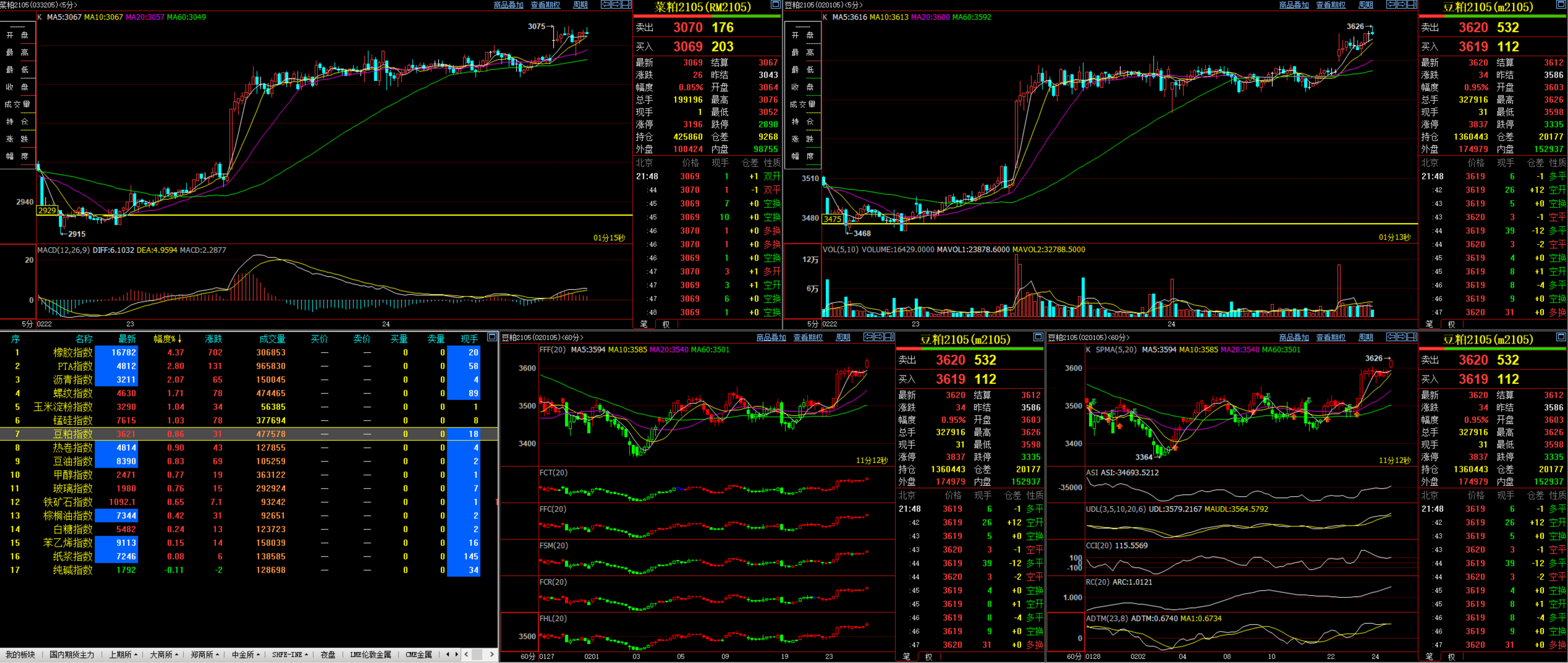Maximize the 菜粕2105 (RM2105) quote panel

tap(775, 4)
